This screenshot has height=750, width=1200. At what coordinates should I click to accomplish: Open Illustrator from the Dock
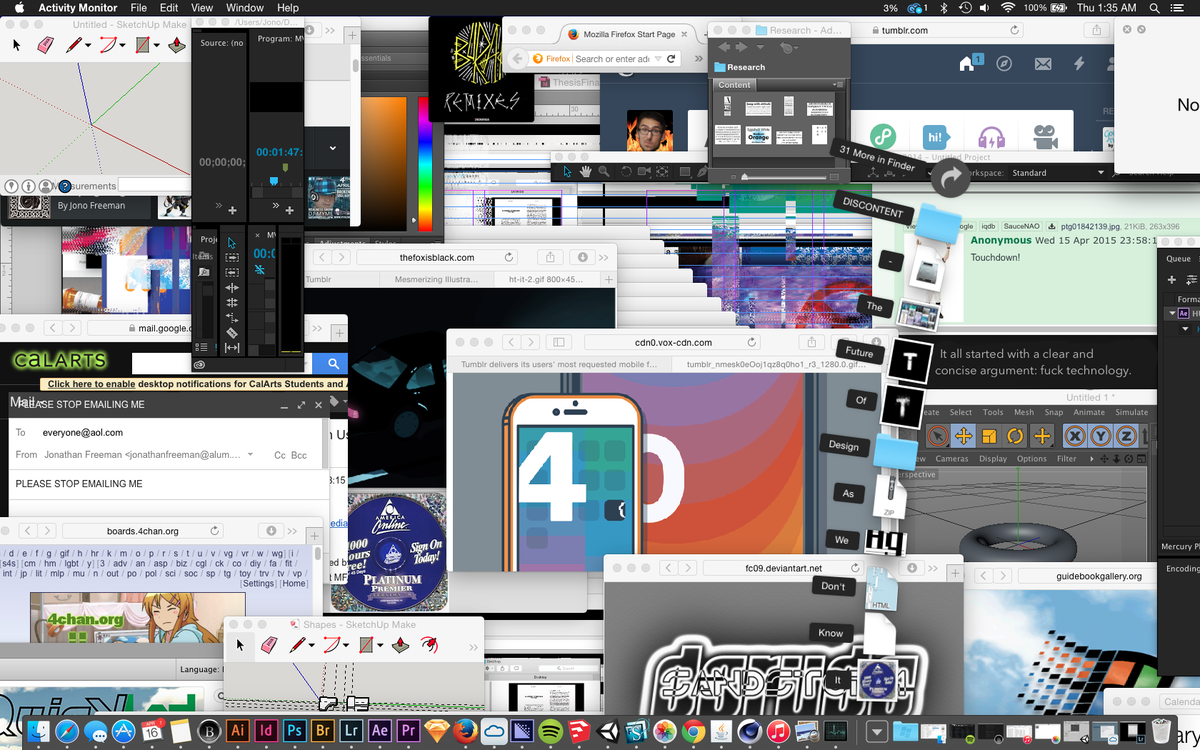point(237,731)
